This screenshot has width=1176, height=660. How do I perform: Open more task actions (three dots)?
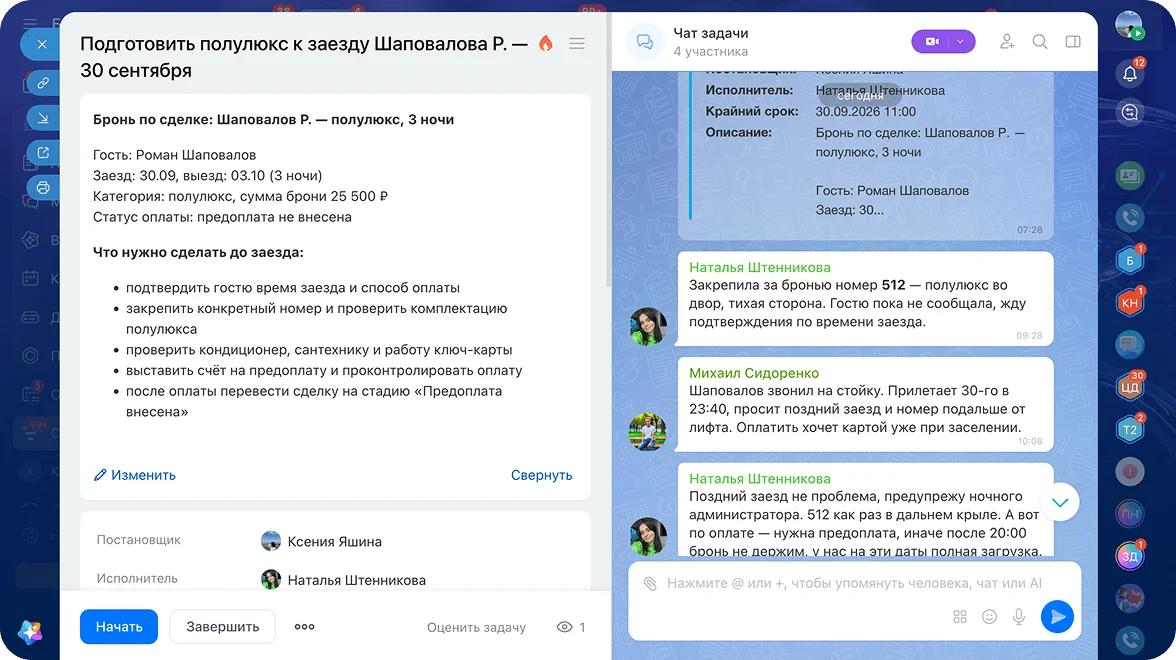point(304,626)
